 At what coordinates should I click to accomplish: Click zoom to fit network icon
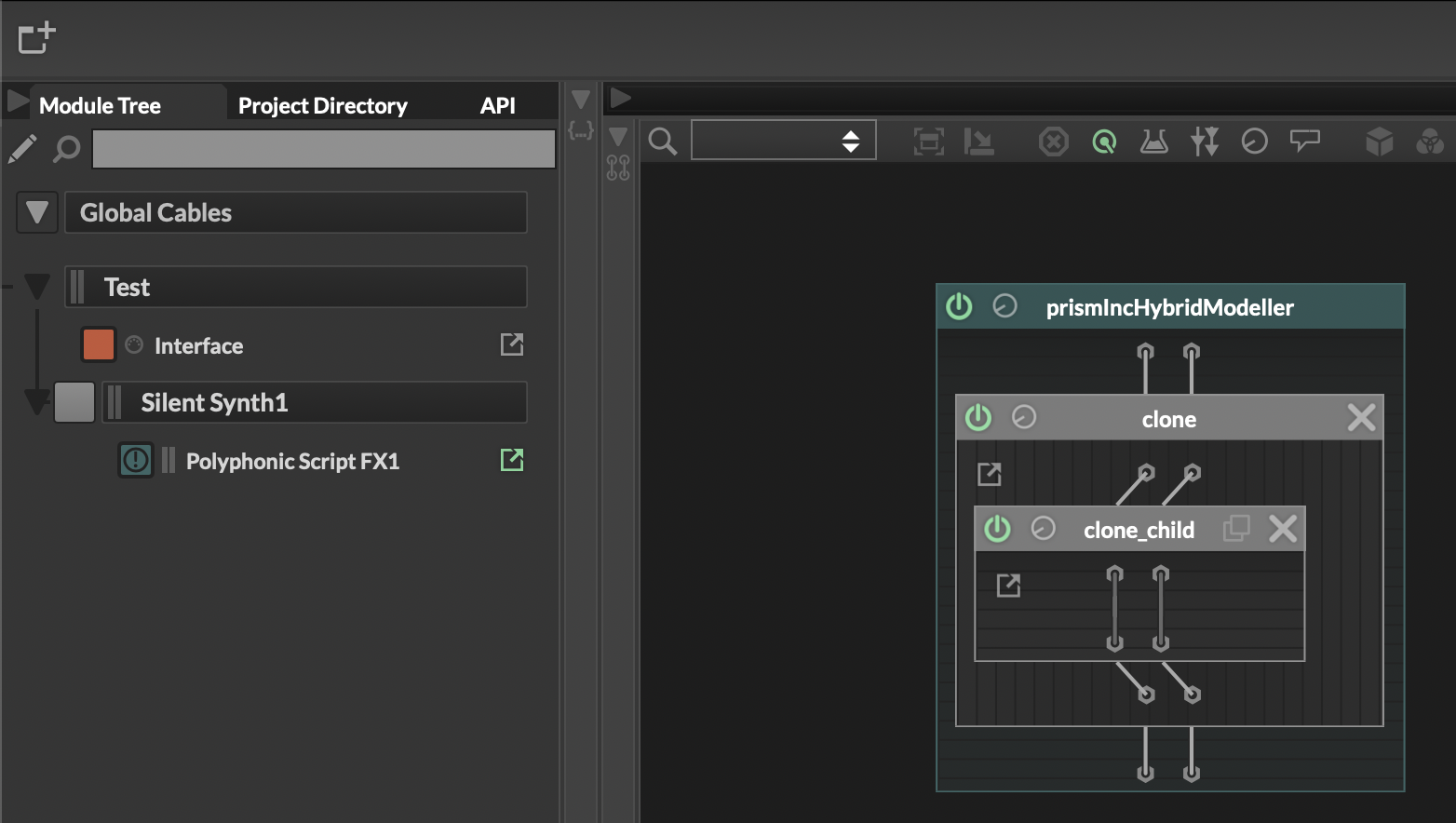929,142
